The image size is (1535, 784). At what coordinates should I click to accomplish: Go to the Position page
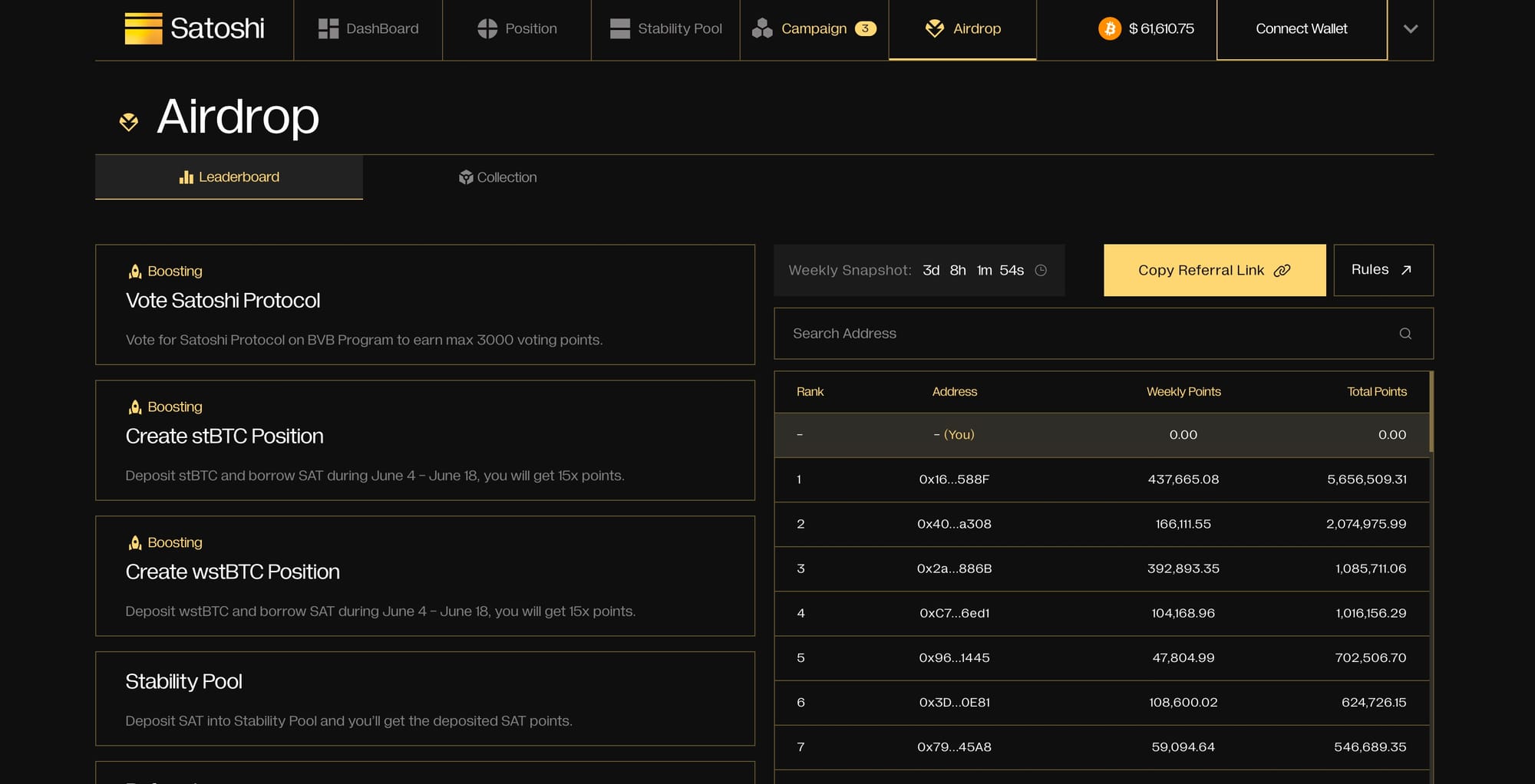517,29
